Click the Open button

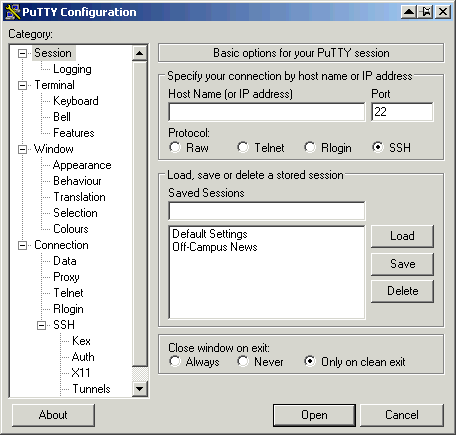(x=314, y=415)
